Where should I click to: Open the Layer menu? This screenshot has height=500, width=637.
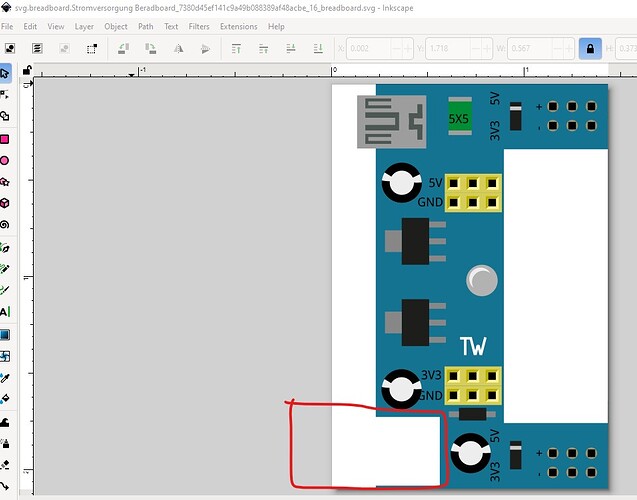point(84,26)
